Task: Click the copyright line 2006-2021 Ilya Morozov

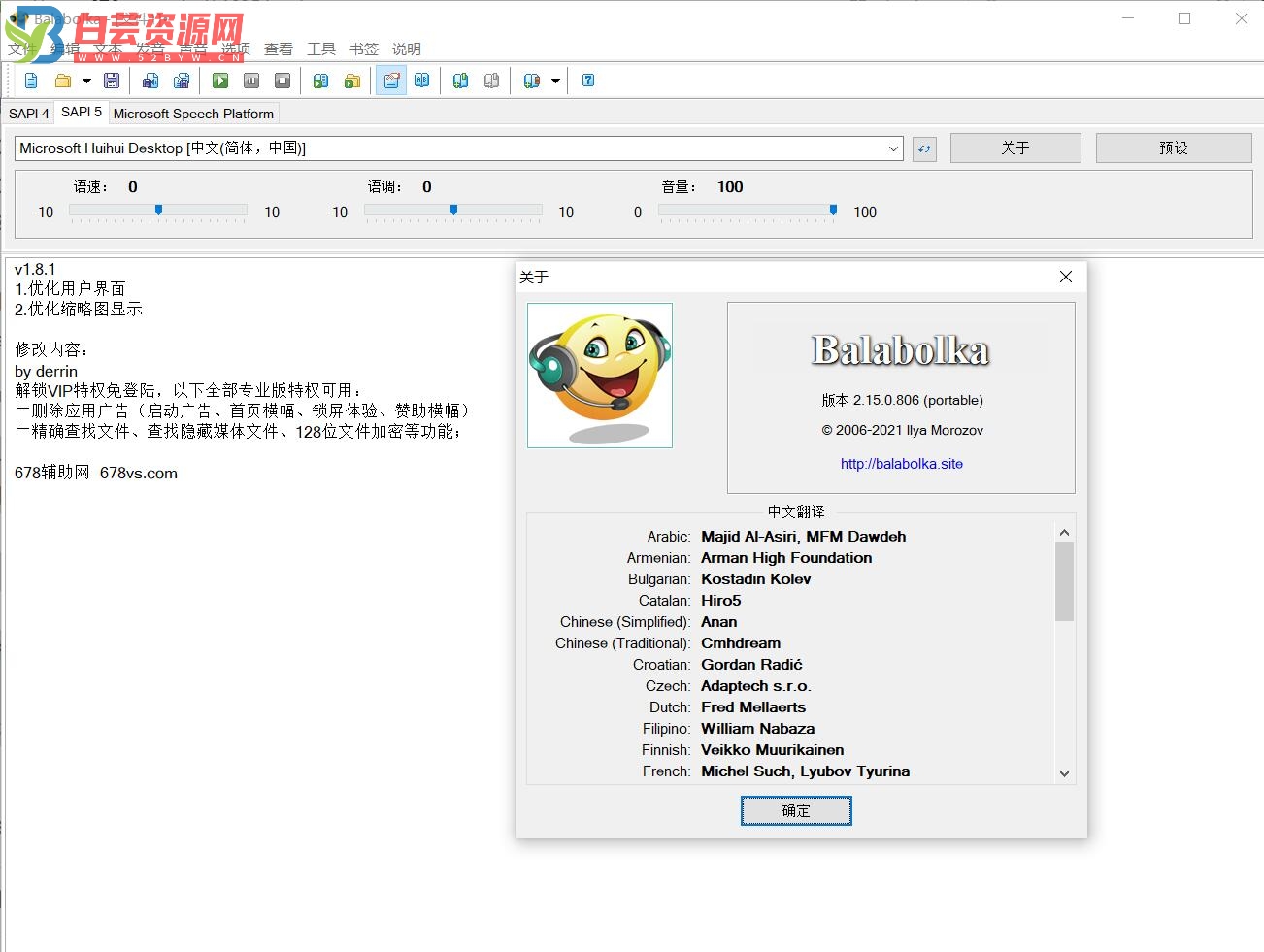Action: click(x=903, y=430)
